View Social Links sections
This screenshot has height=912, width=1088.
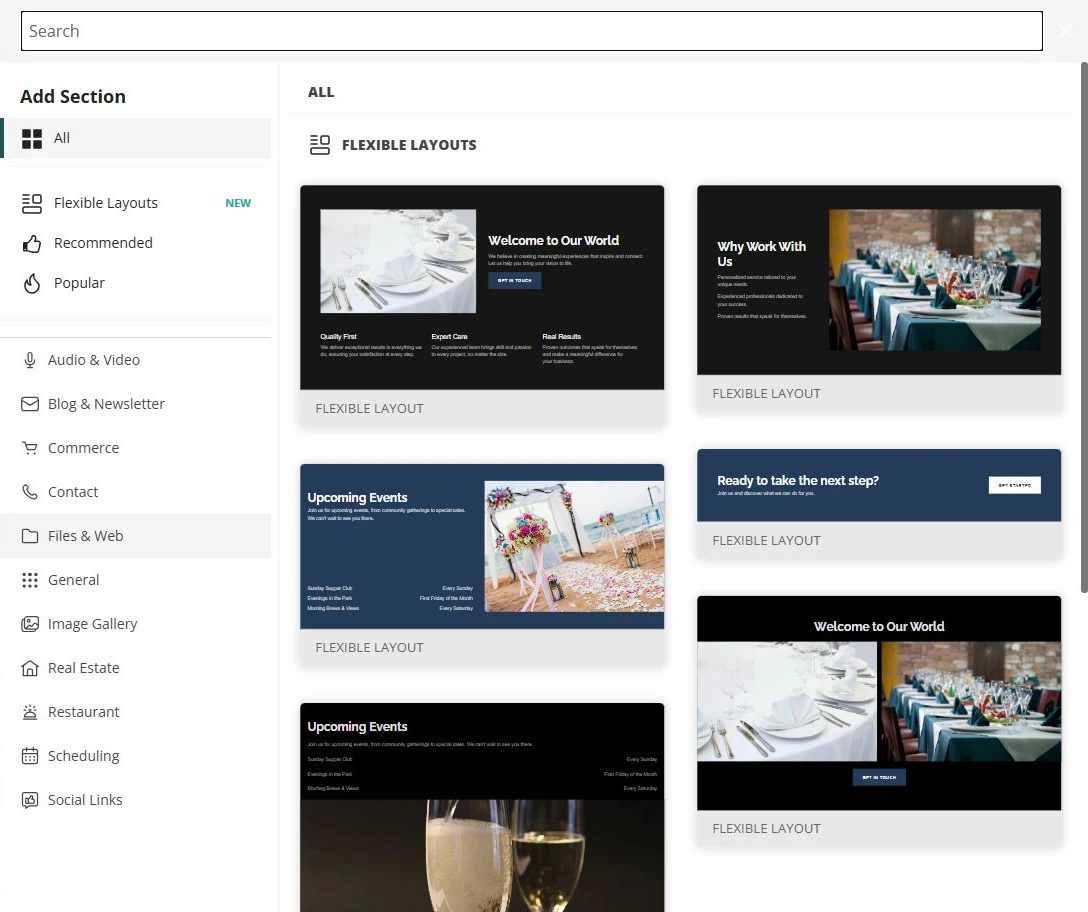(x=136, y=800)
